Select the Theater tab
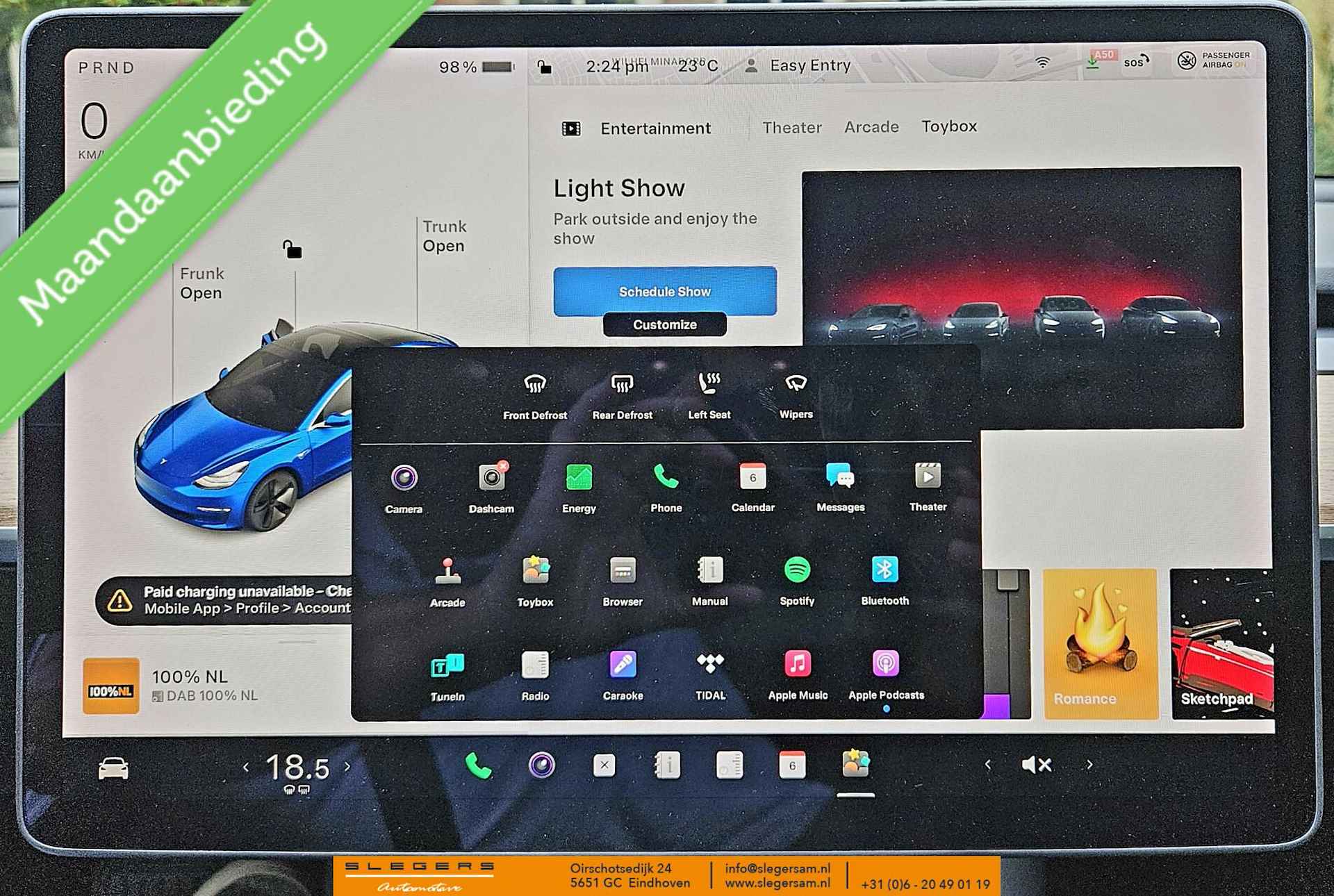Image resolution: width=1334 pixels, height=896 pixels. point(789,128)
